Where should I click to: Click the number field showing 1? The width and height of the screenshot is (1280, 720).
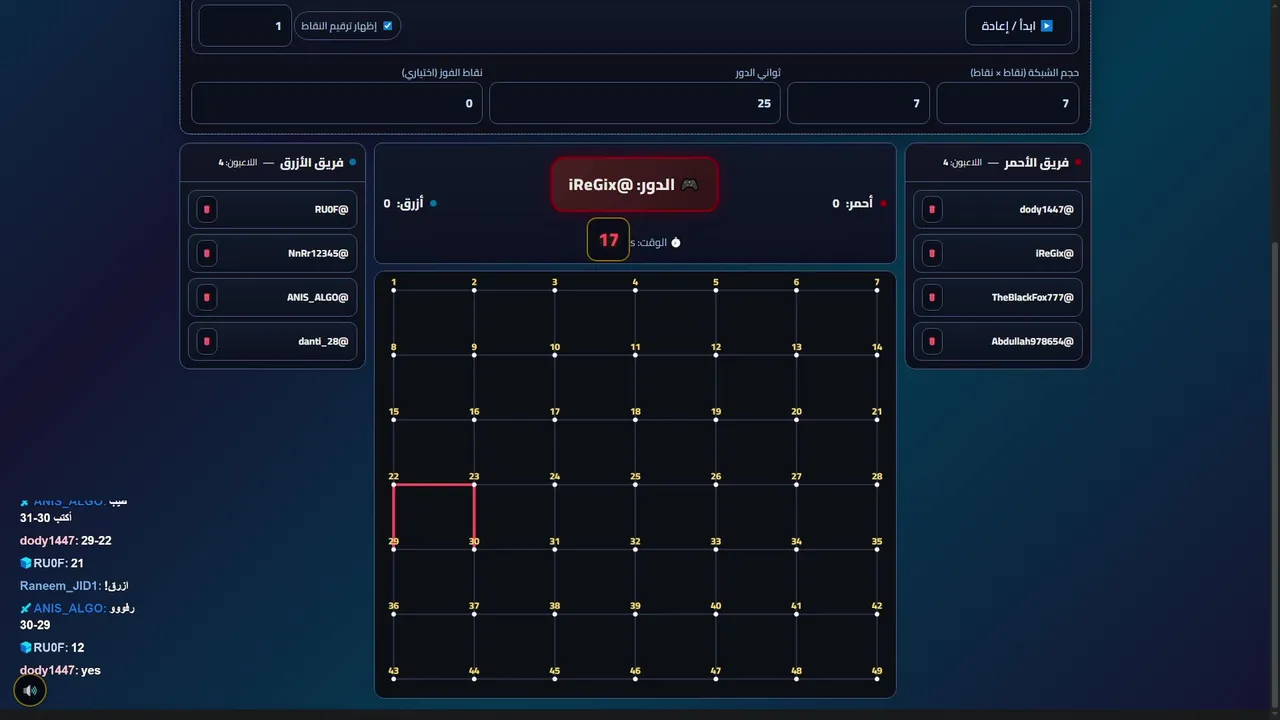(x=245, y=26)
